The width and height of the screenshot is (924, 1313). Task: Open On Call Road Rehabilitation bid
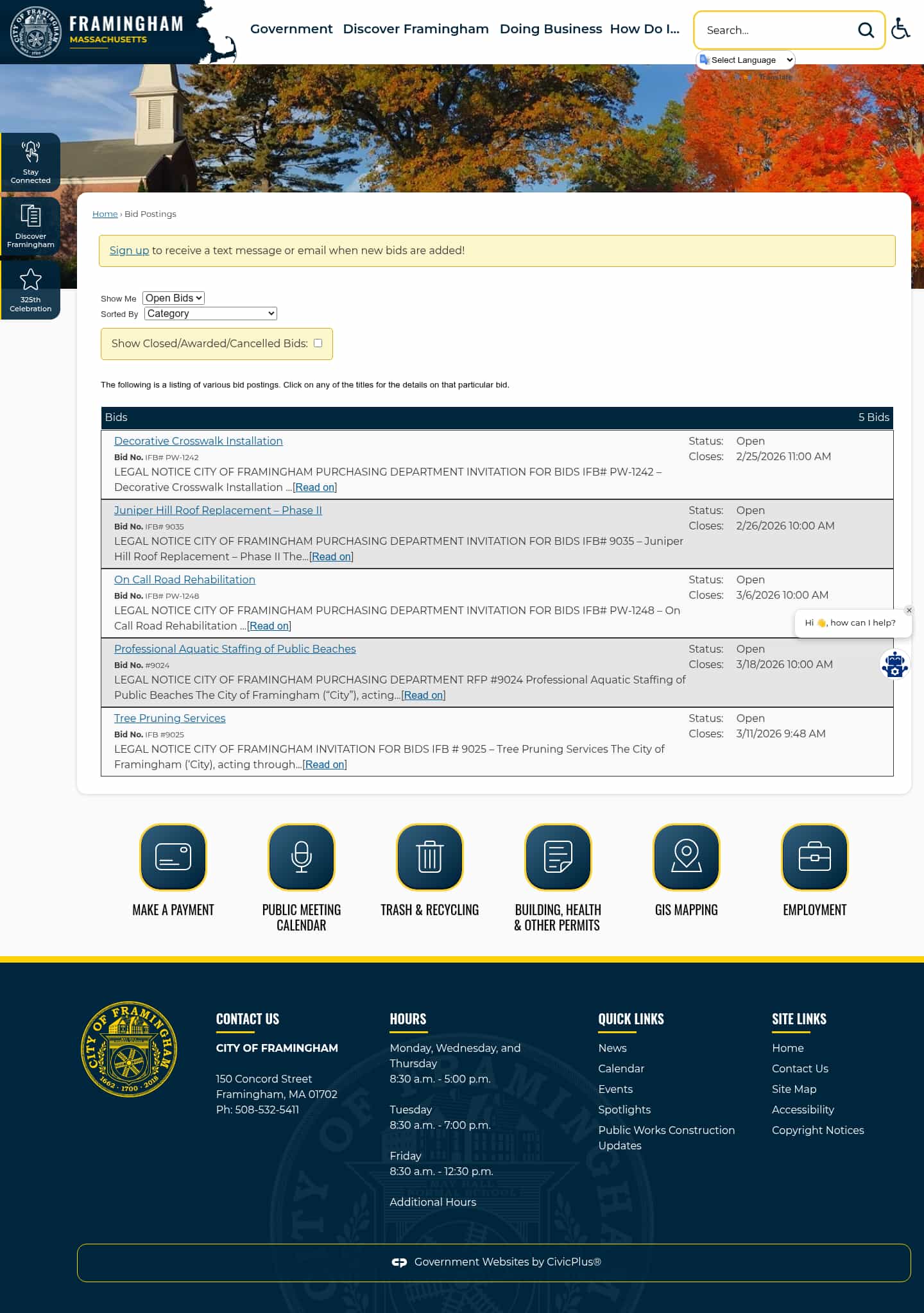click(x=185, y=579)
